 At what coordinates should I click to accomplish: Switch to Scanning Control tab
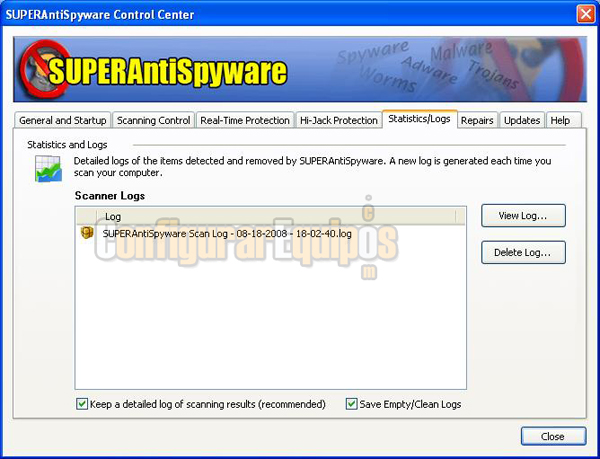coord(153,120)
